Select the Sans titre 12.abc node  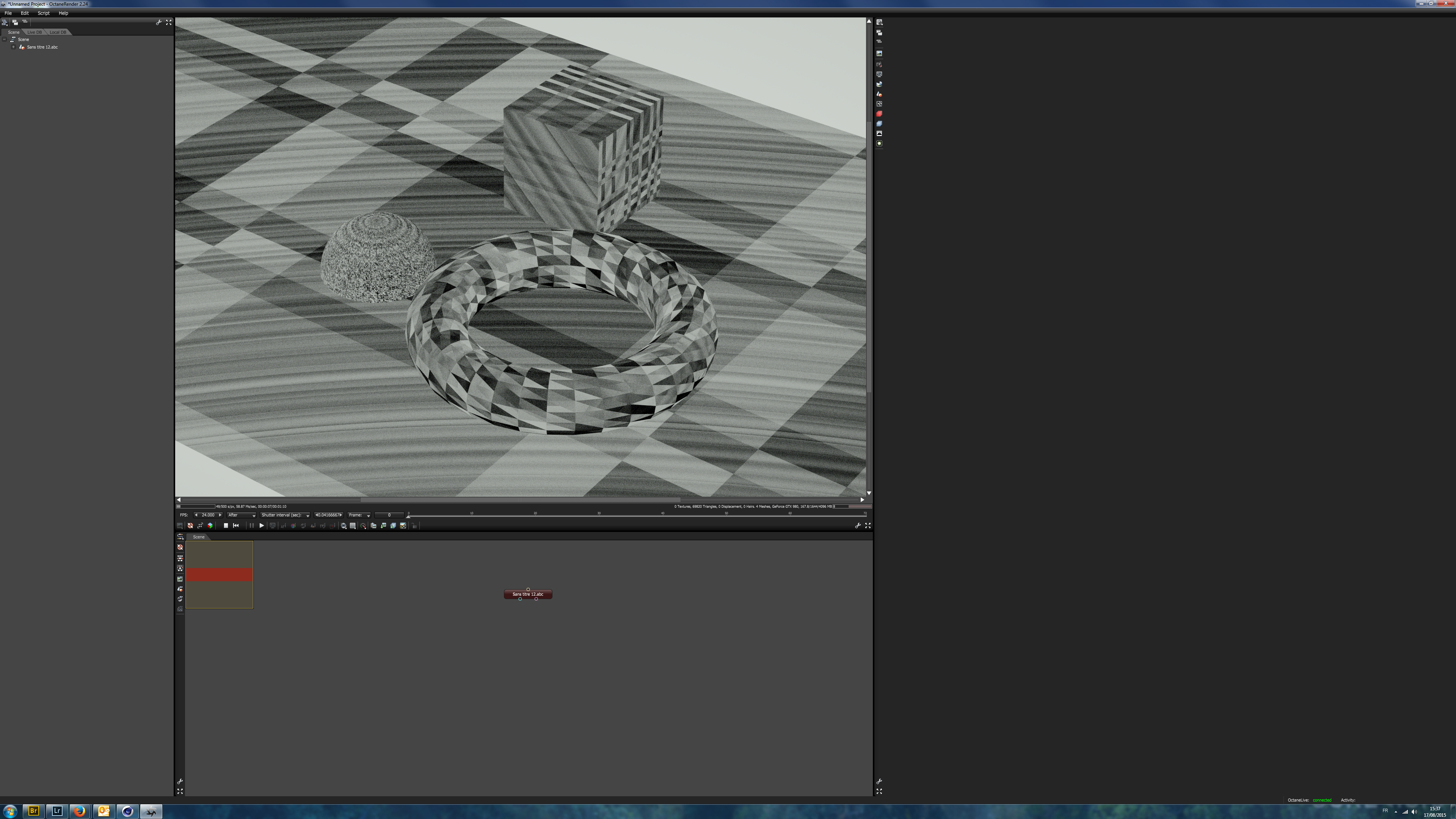(x=527, y=594)
